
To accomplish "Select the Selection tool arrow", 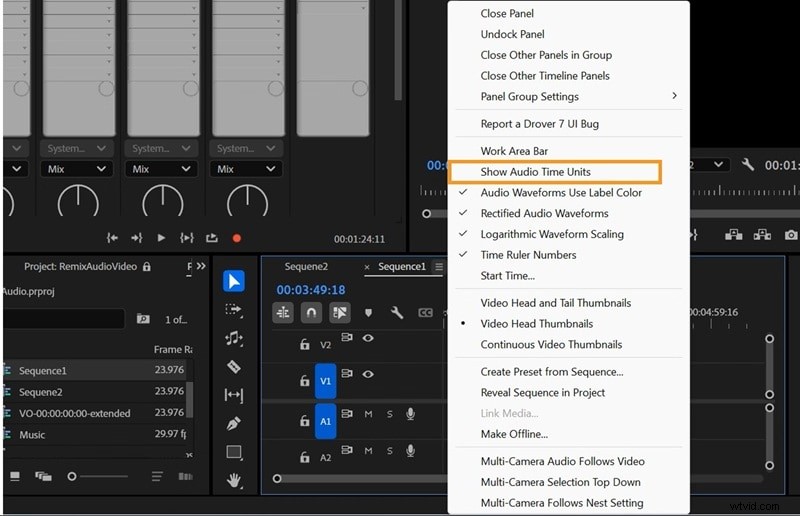I will click(x=234, y=281).
